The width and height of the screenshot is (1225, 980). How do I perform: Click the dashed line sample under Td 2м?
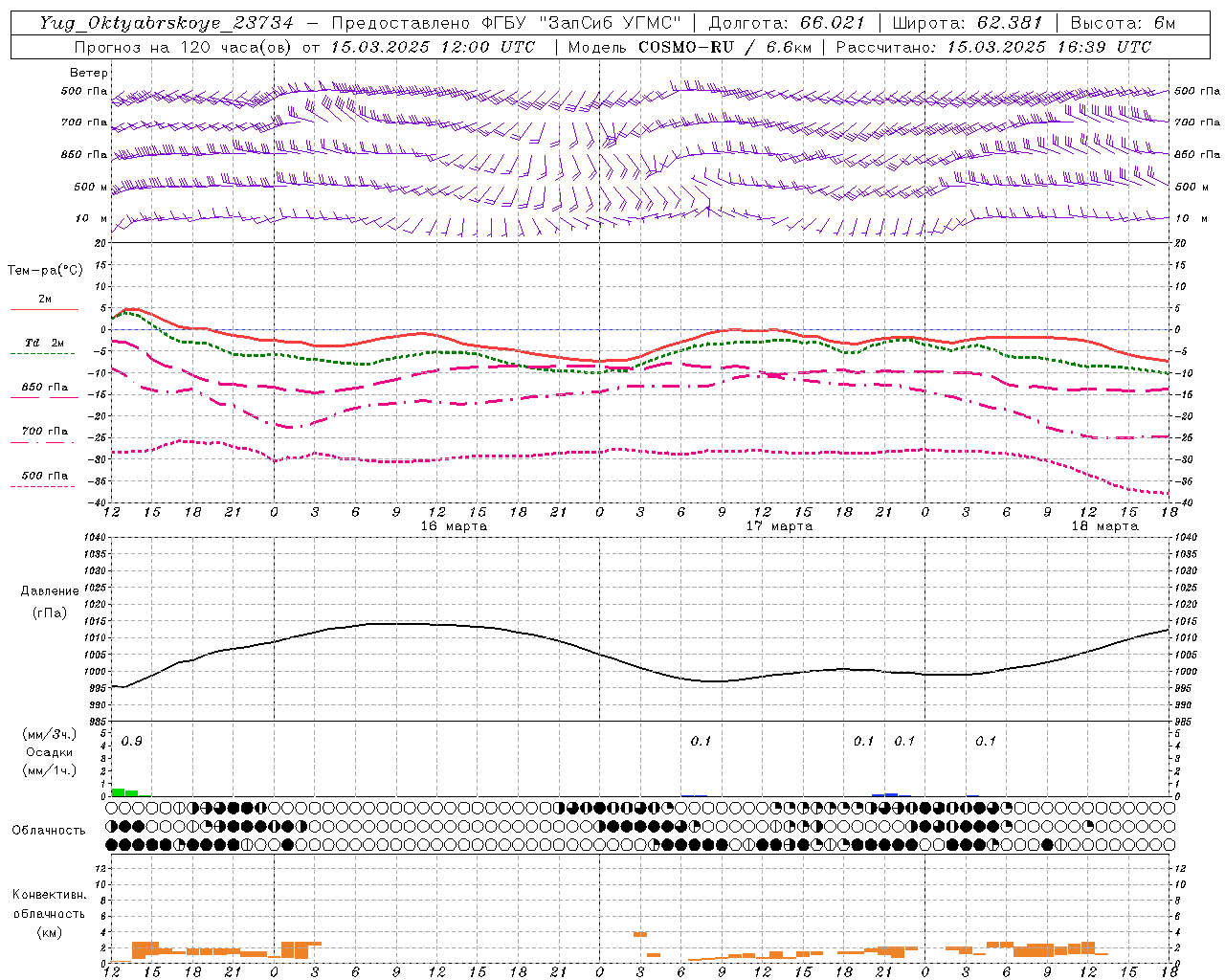42,353
